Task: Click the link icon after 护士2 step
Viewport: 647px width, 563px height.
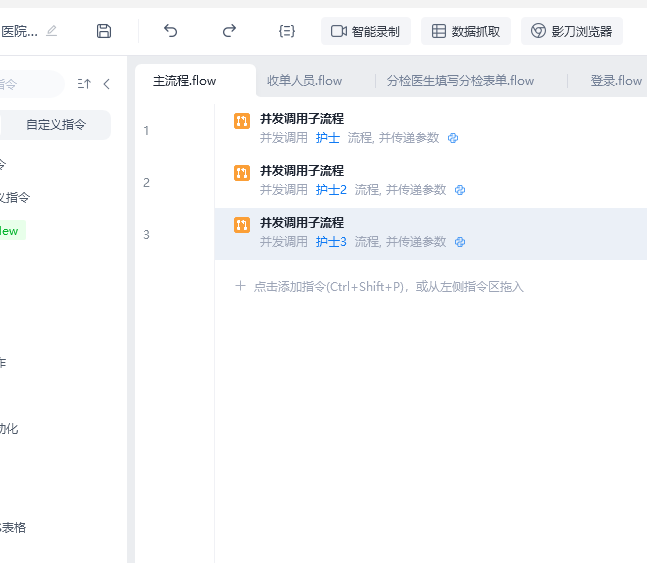Action: (460, 190)
